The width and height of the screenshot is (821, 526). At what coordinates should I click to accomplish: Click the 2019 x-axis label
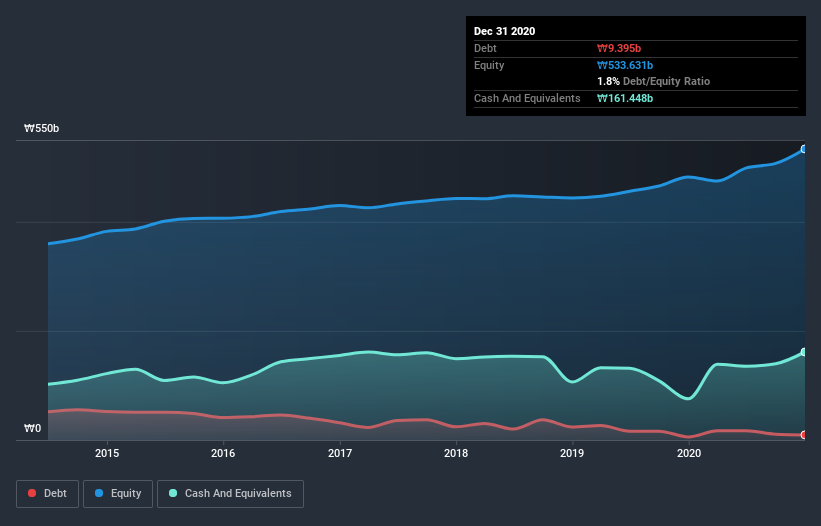572,453
